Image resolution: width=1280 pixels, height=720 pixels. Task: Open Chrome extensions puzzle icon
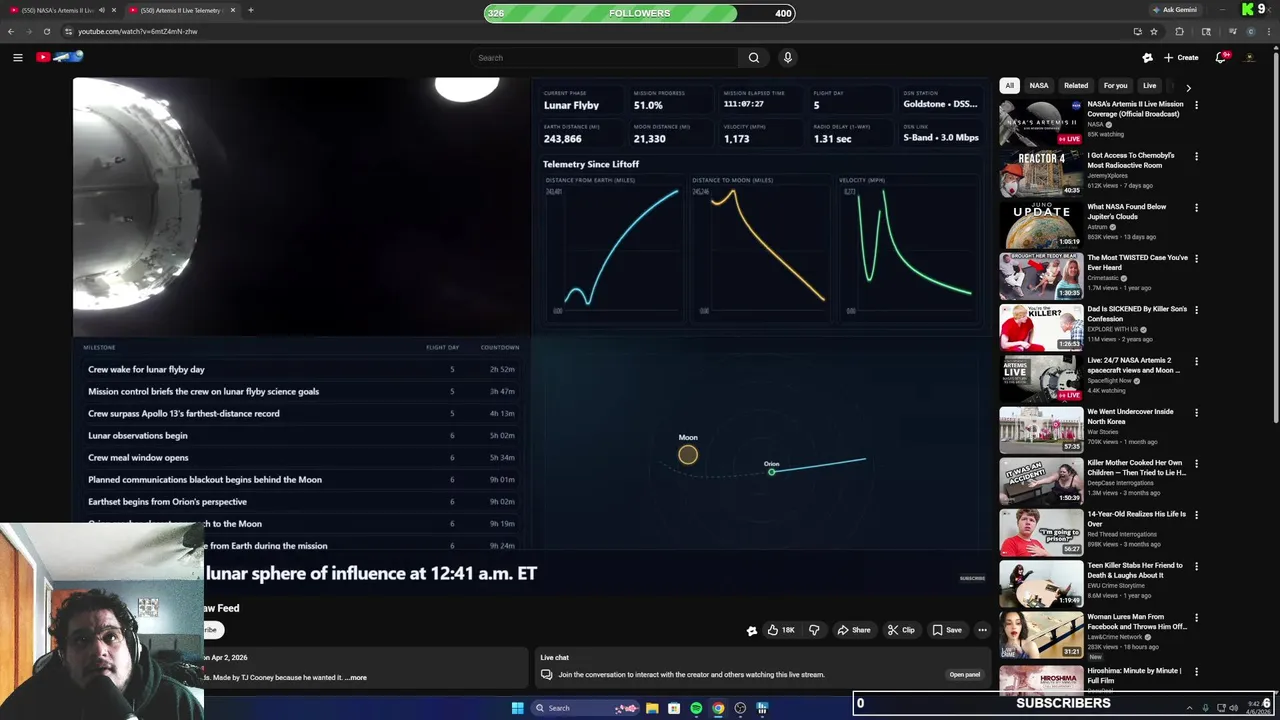(1180, 31)
